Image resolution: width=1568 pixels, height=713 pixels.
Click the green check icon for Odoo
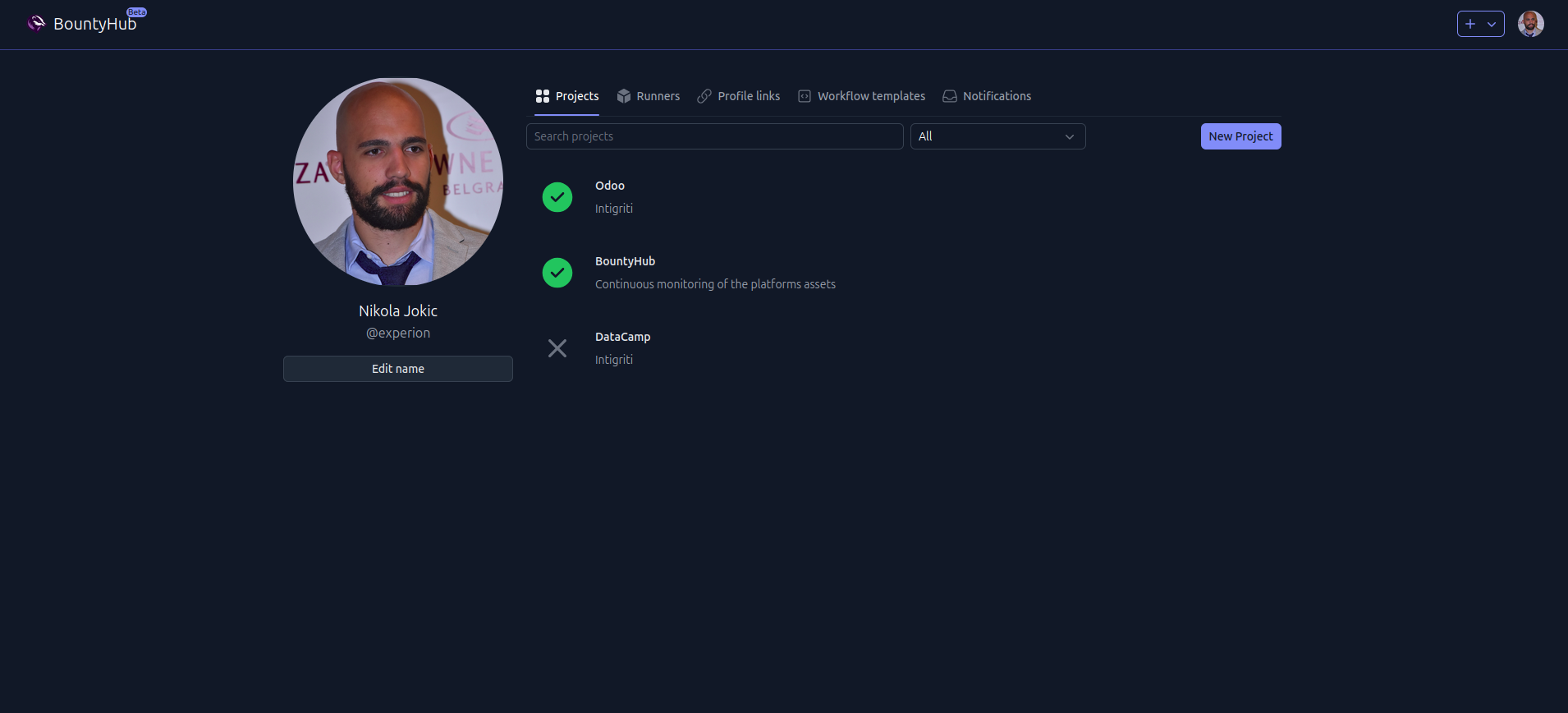pyautogui.click(x=557, y=197)
